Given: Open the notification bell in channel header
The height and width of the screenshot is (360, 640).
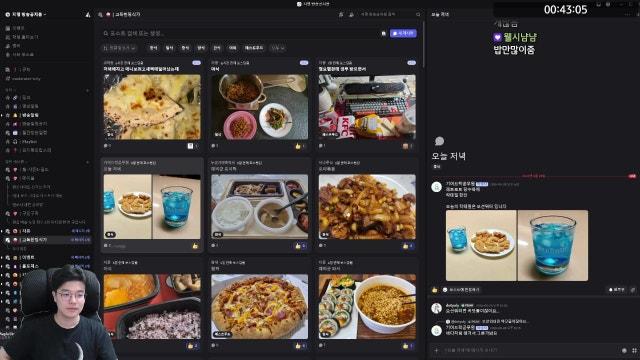Looking at the screenshot, I should pyautogui.click(x=351, y=15).
